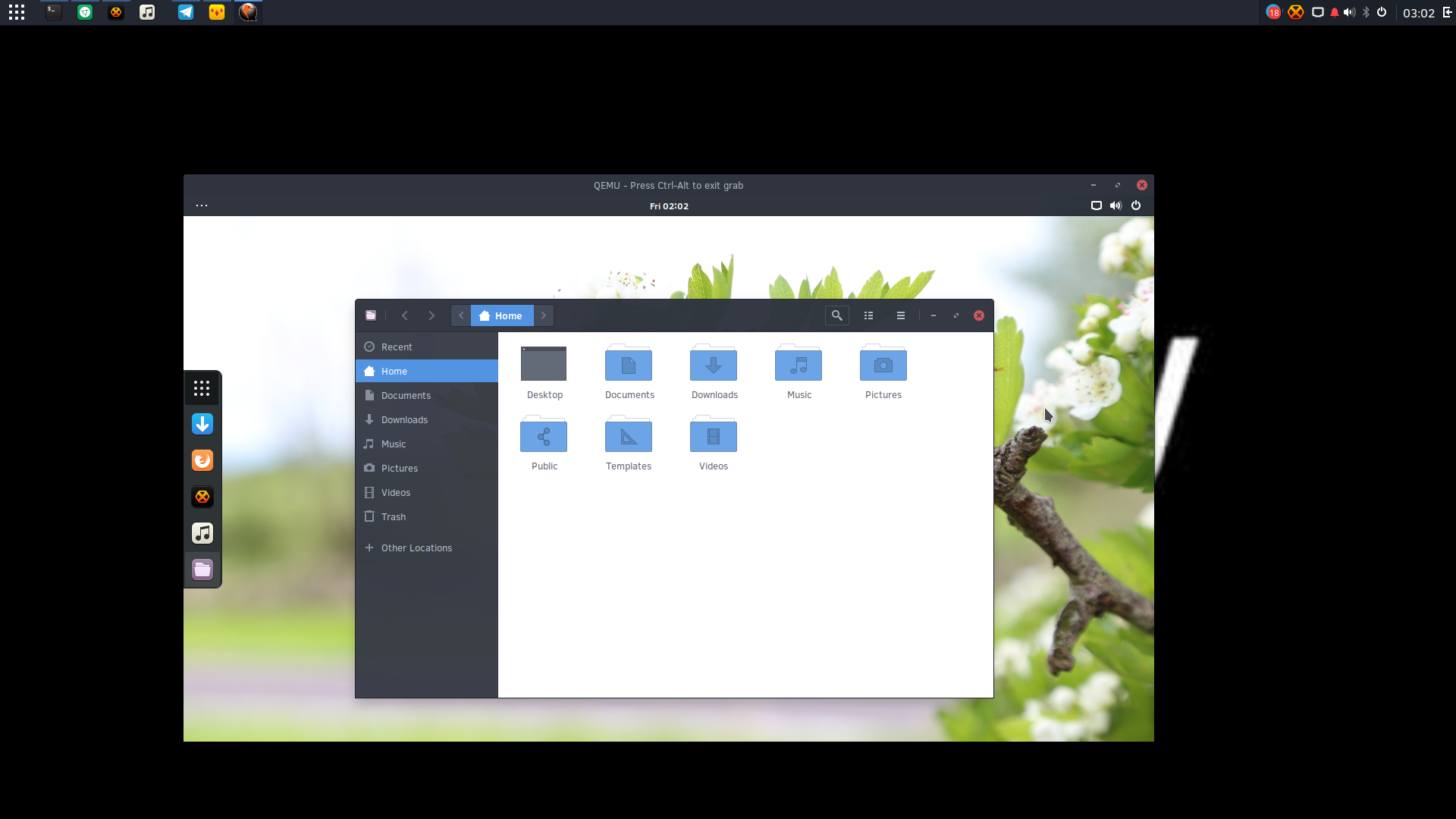Image resolution: width=1456 pixels, height=819 pixels.
Task: Click the file manager app icon in headerbar
Action: [371, 315]
